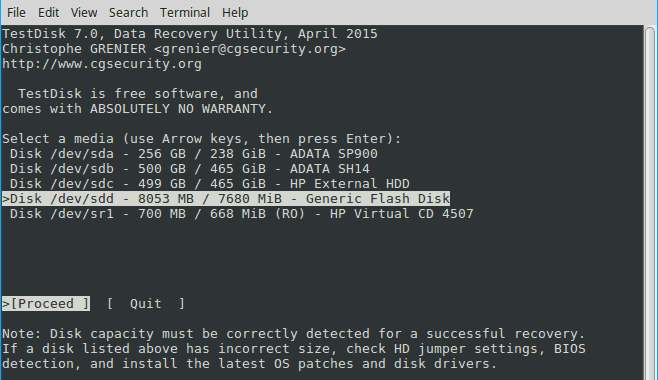Open the Search menu
The image size is (658, 380).
pos(128,13)
